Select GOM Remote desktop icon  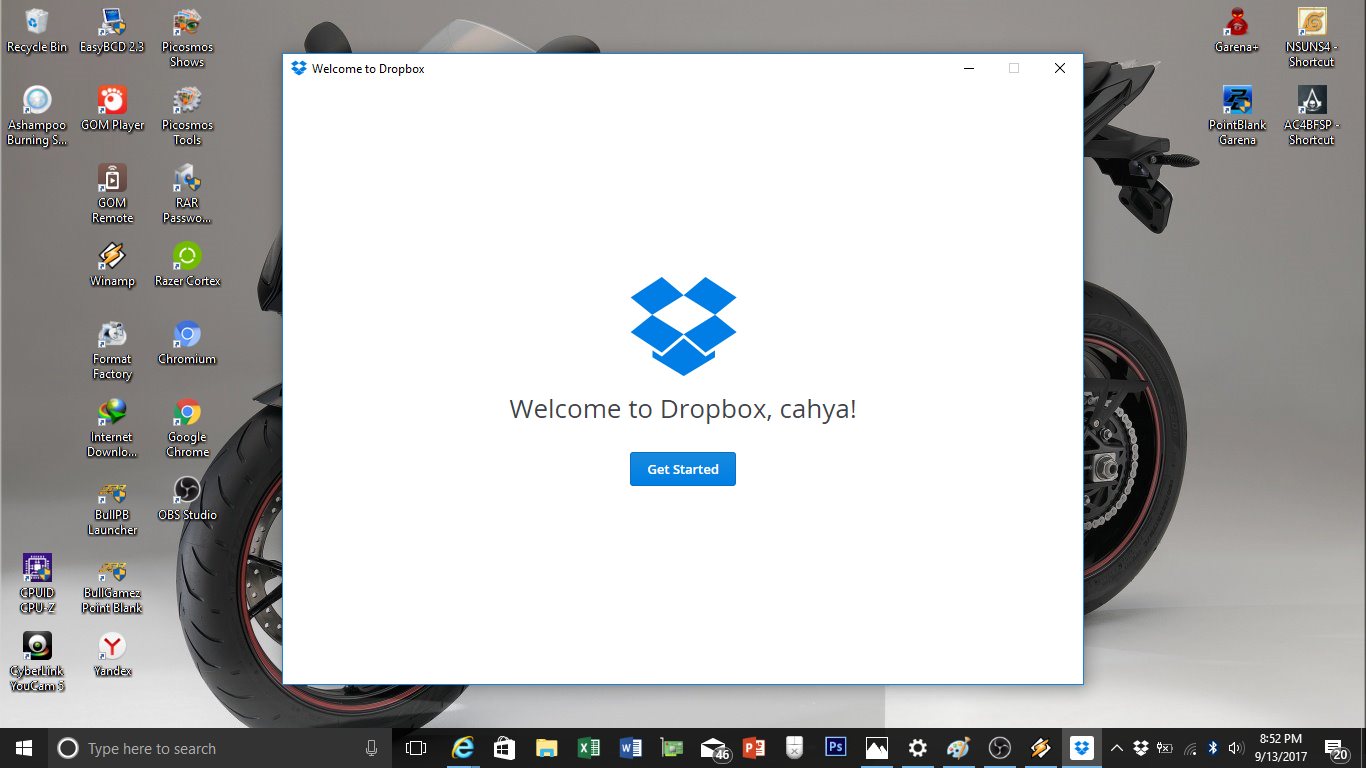(112, 194)
